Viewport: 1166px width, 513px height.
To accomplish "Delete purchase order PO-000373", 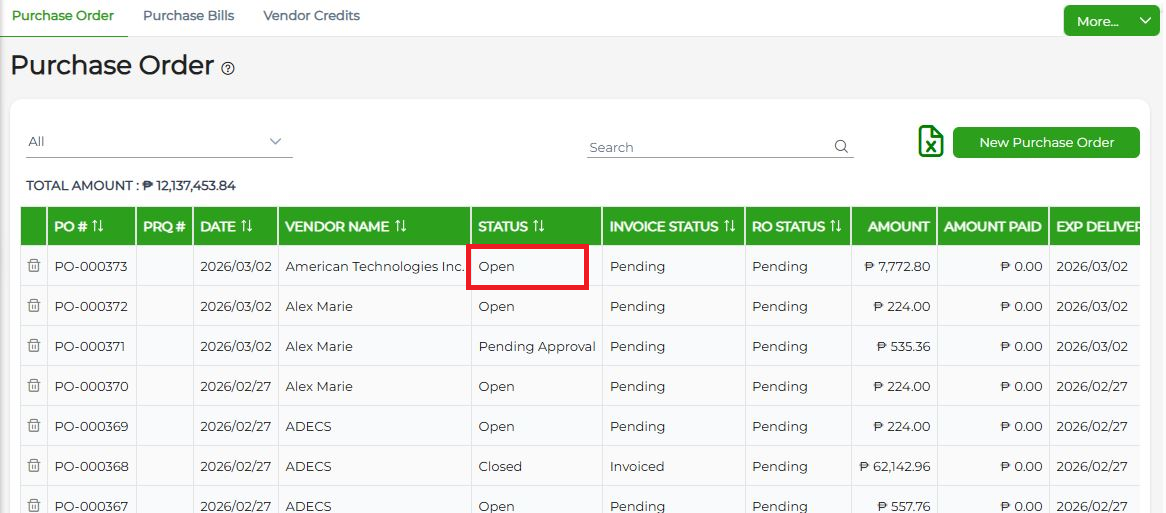I will point(34,266).
